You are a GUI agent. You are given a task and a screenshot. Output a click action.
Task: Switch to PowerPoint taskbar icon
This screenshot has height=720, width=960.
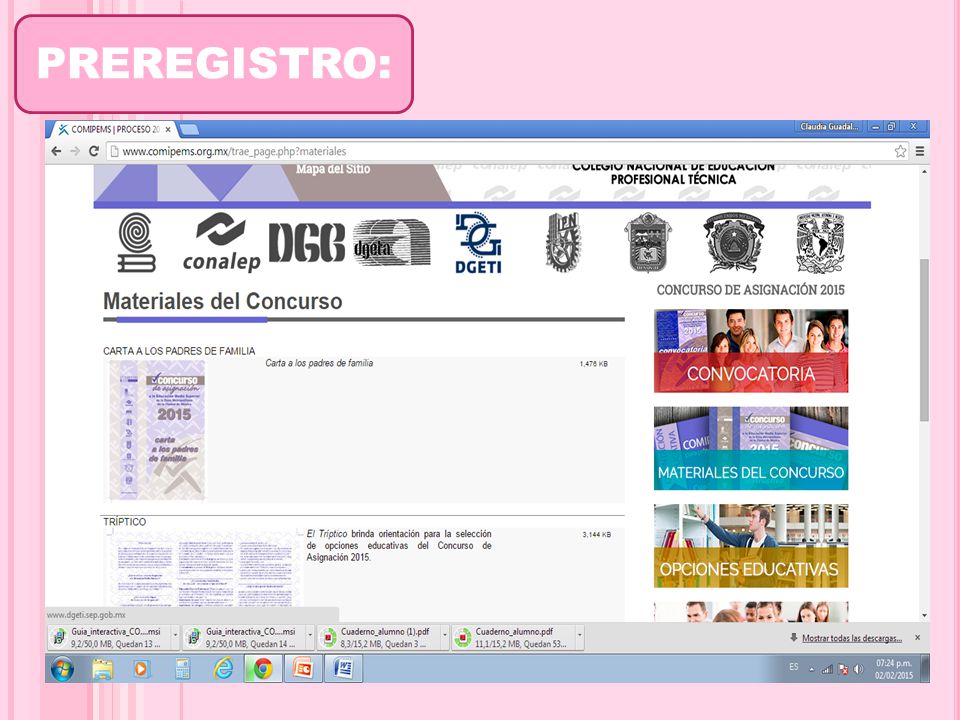tap(303, 669)
